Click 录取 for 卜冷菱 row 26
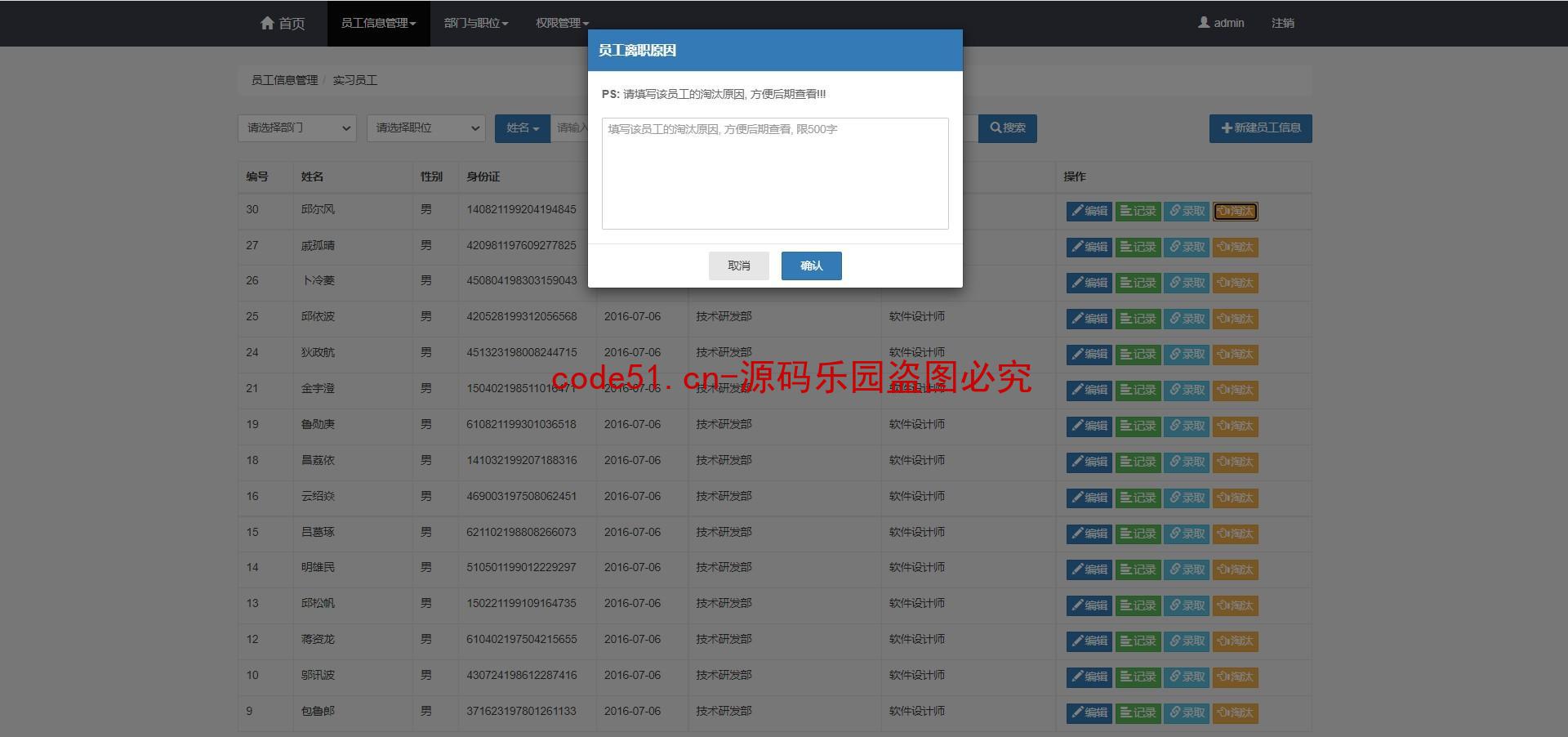1568x737 pixels. [1186, 284]
